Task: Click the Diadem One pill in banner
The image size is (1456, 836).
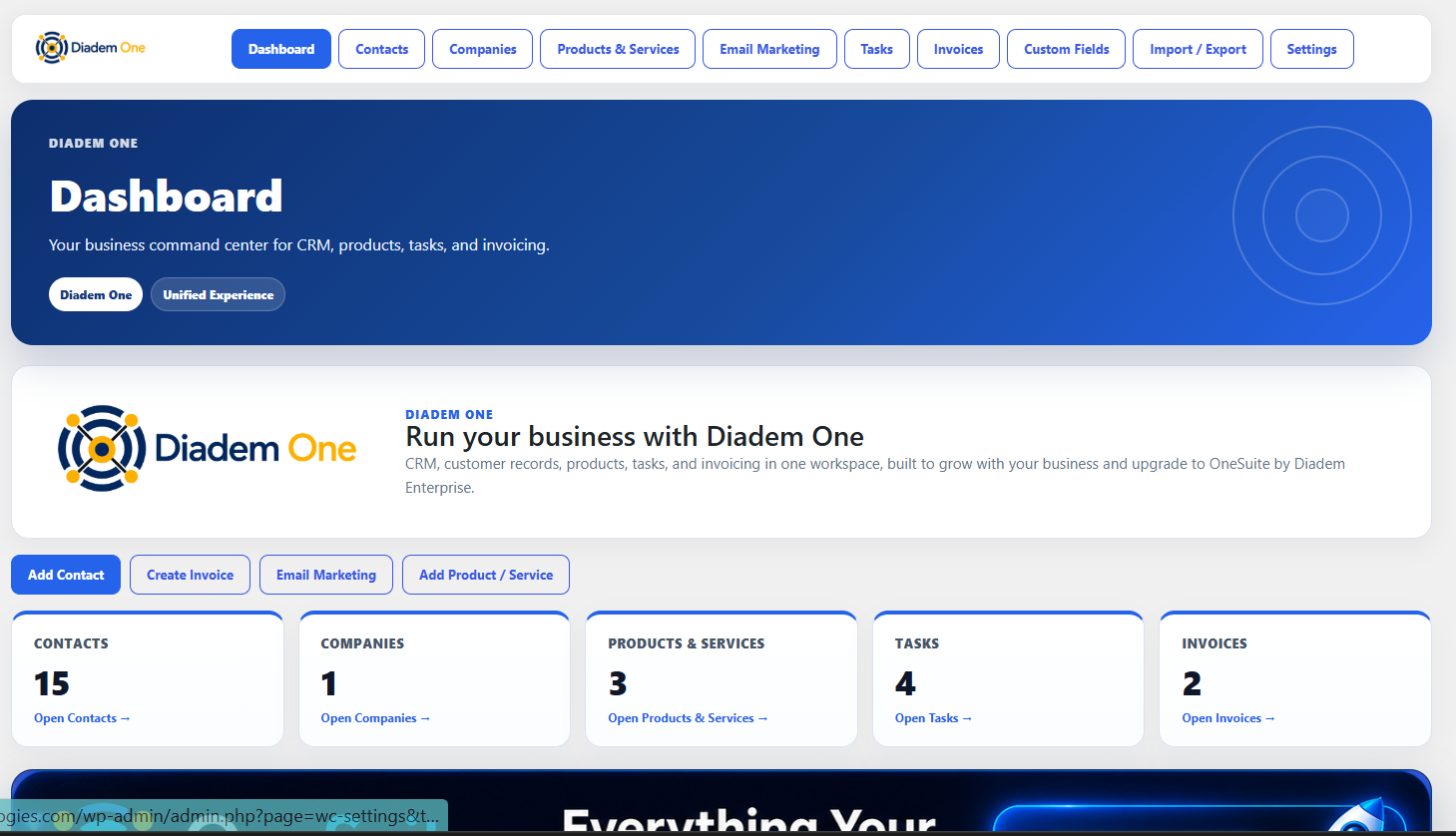Action: pyautogui.click(x=96, y=294)
